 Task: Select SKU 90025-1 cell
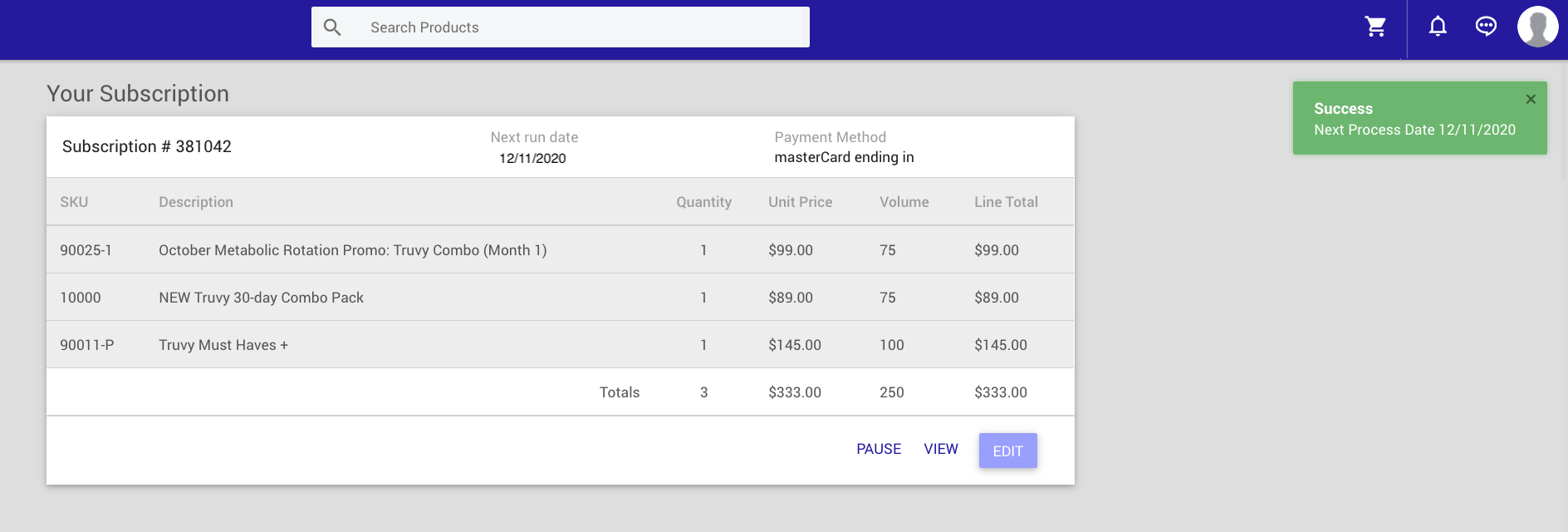click(x=86, y=250)
